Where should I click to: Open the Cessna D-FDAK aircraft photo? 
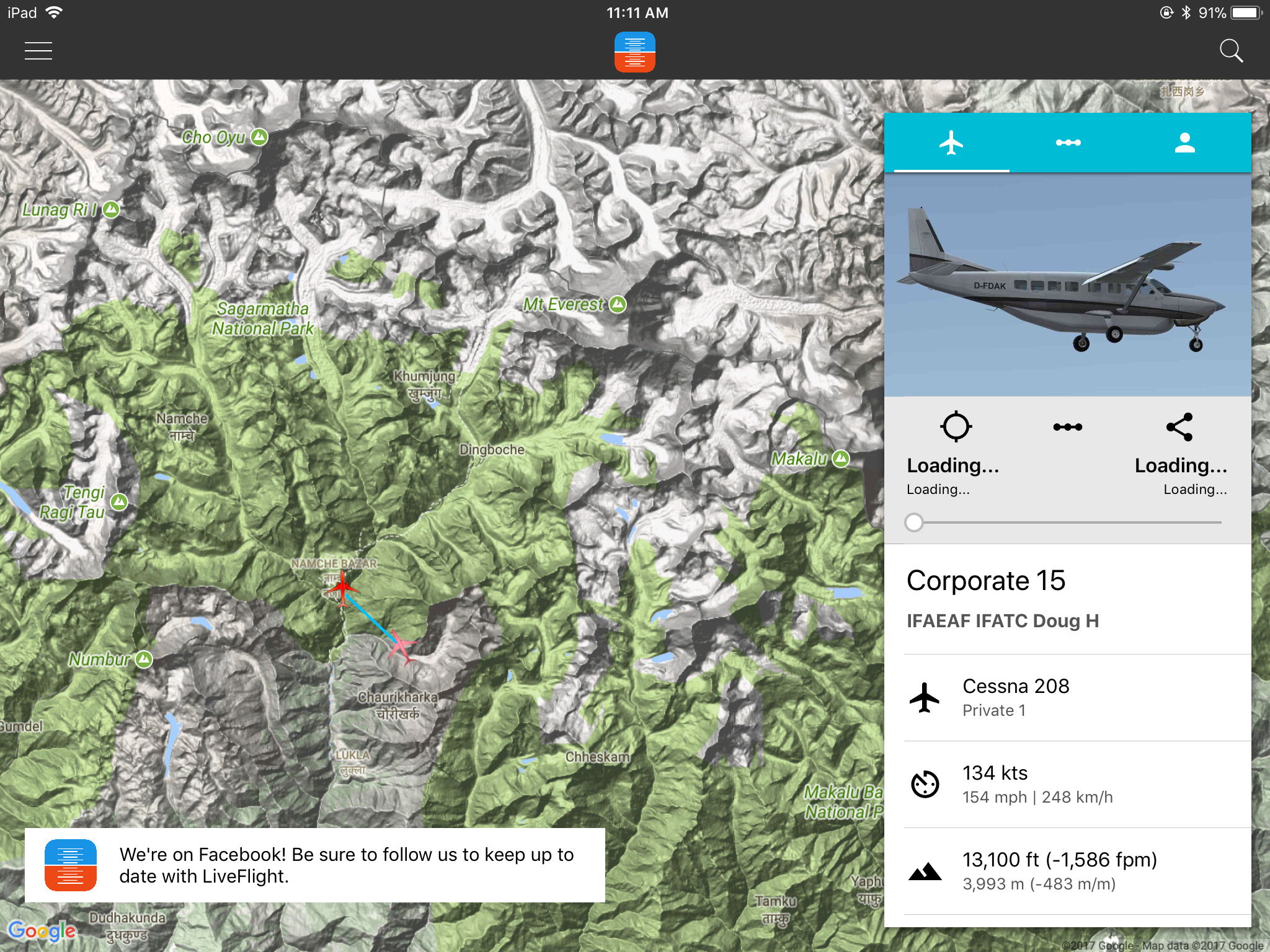click(x=1067, y=285)
